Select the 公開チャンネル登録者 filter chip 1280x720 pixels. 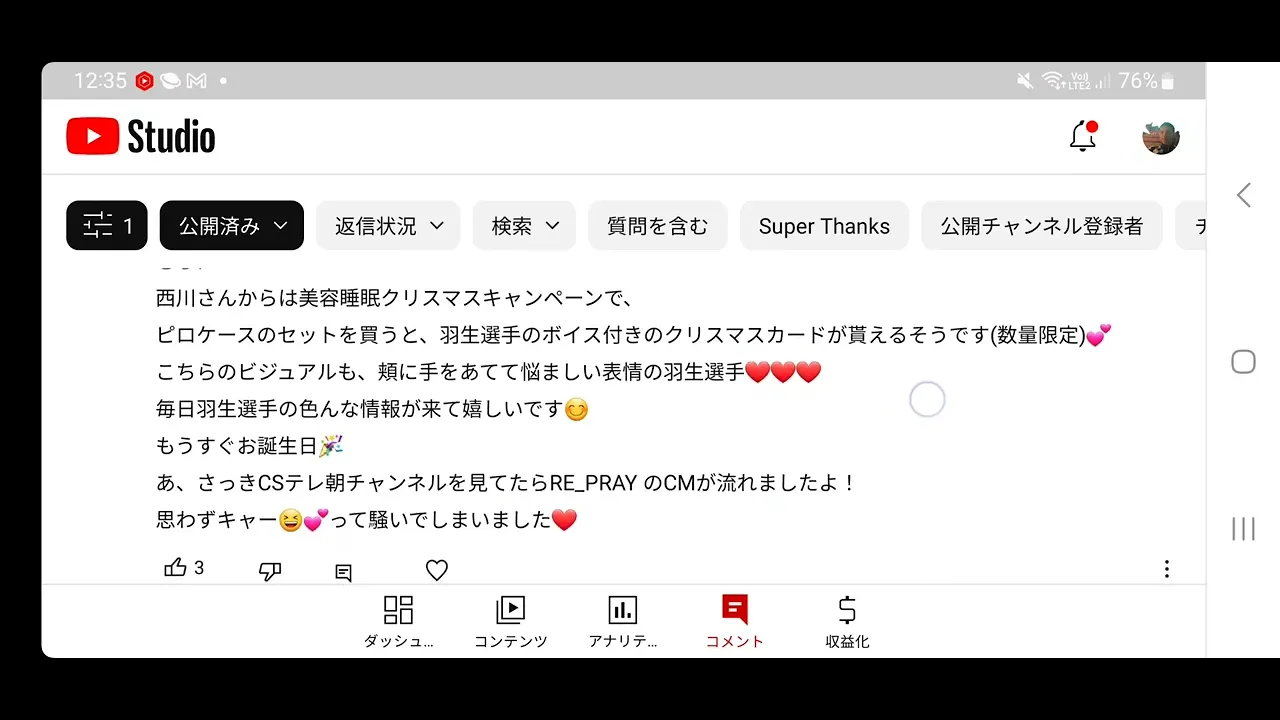pyautogui.click(x=1042, y=226)
